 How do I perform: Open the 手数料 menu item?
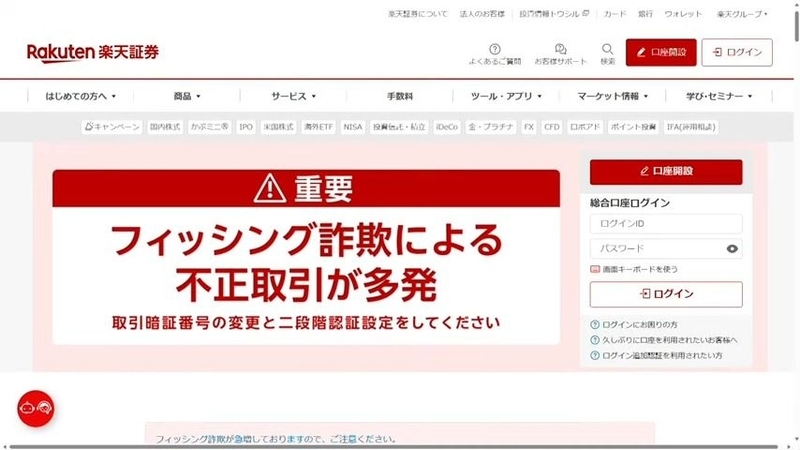click(399, 96)
